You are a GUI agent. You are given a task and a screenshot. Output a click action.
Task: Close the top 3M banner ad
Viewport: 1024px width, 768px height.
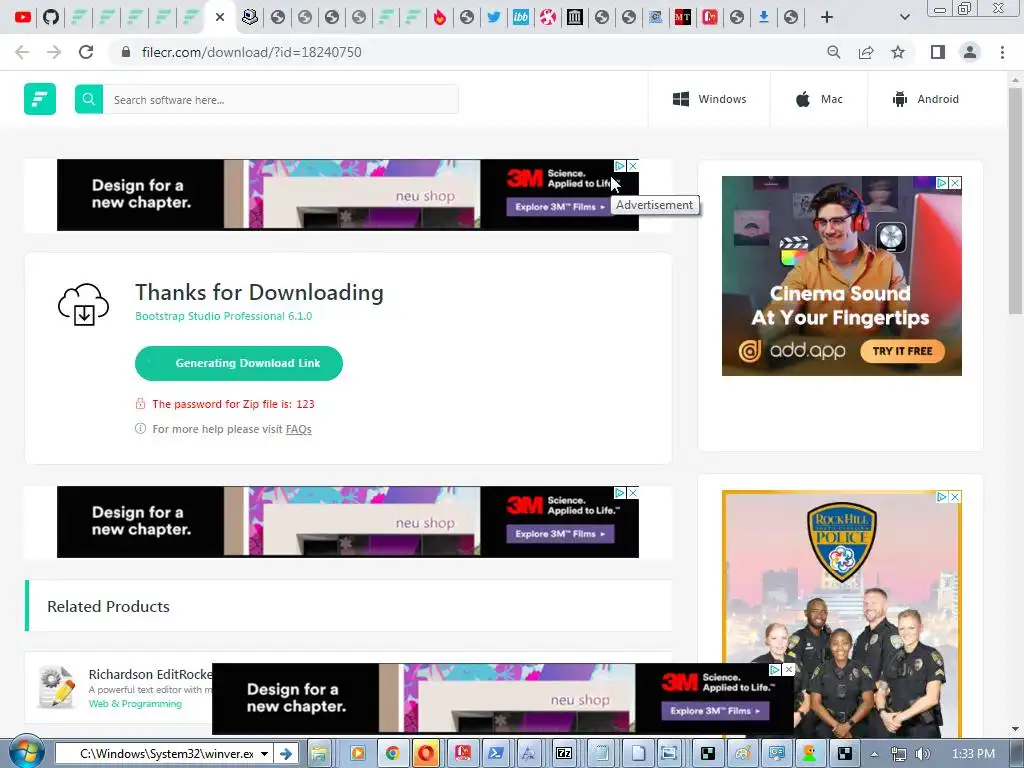point(632,166)
